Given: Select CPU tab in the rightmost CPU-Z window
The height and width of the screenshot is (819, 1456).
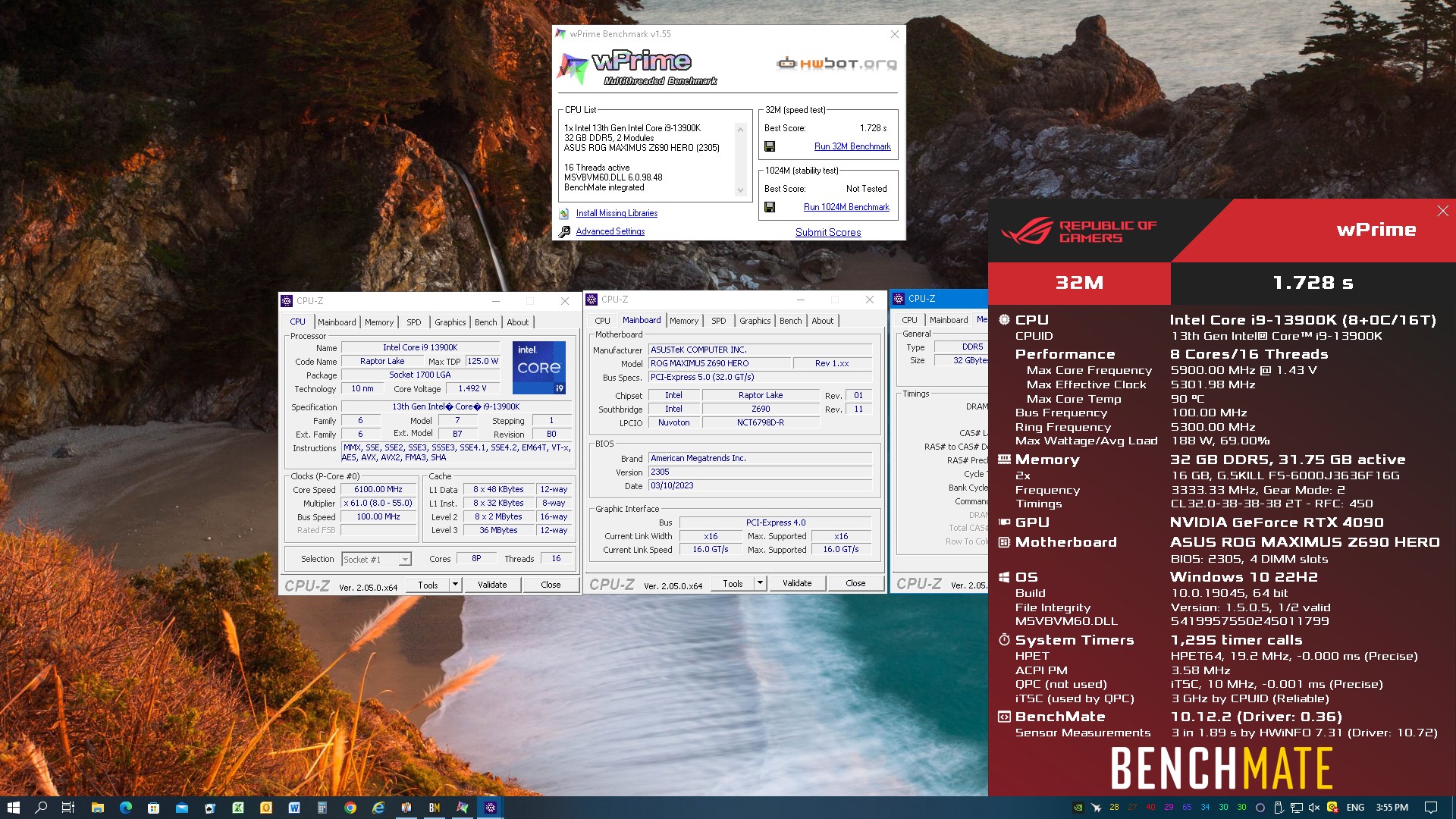Looking at the screenshot, I should point(910,320).
